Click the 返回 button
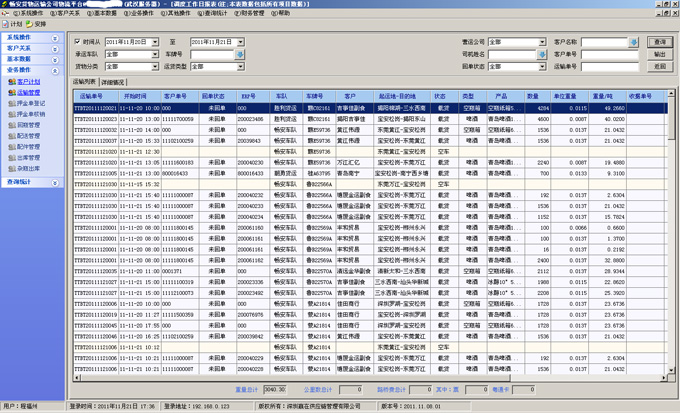 (660, 66)
